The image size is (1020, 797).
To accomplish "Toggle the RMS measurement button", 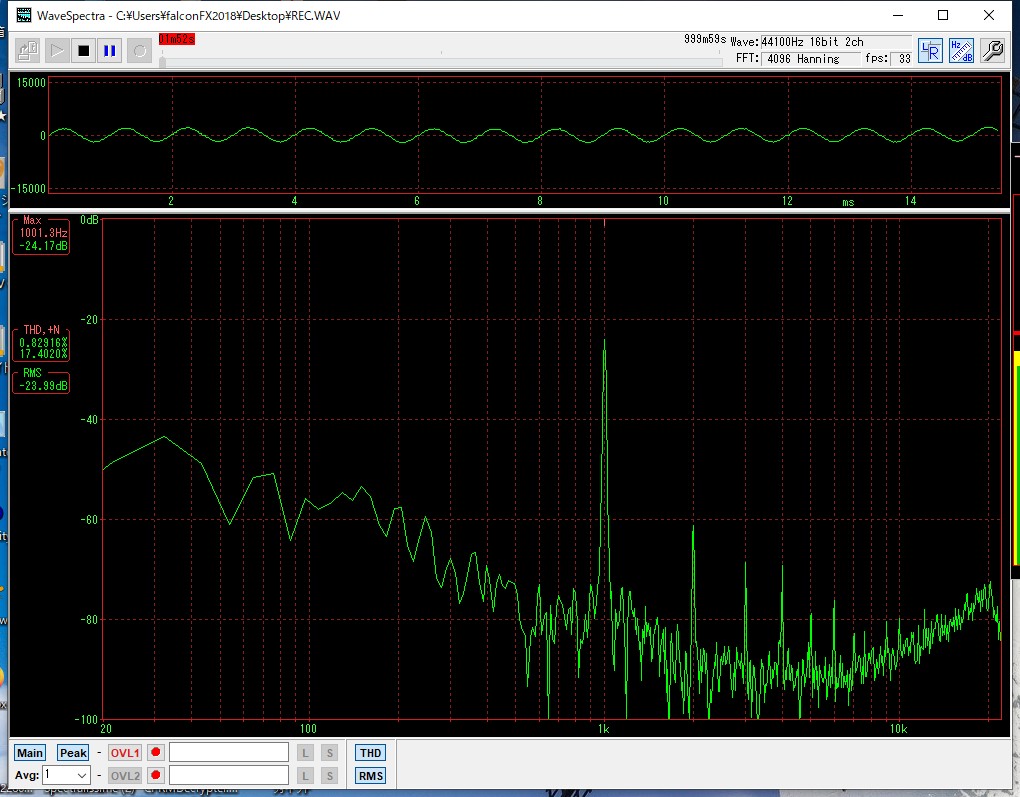I will (370, 776).
